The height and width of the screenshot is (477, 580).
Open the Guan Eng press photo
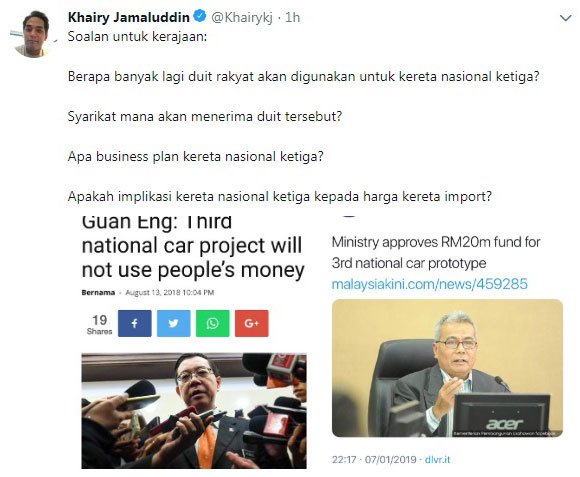click(x=194, y=411)
